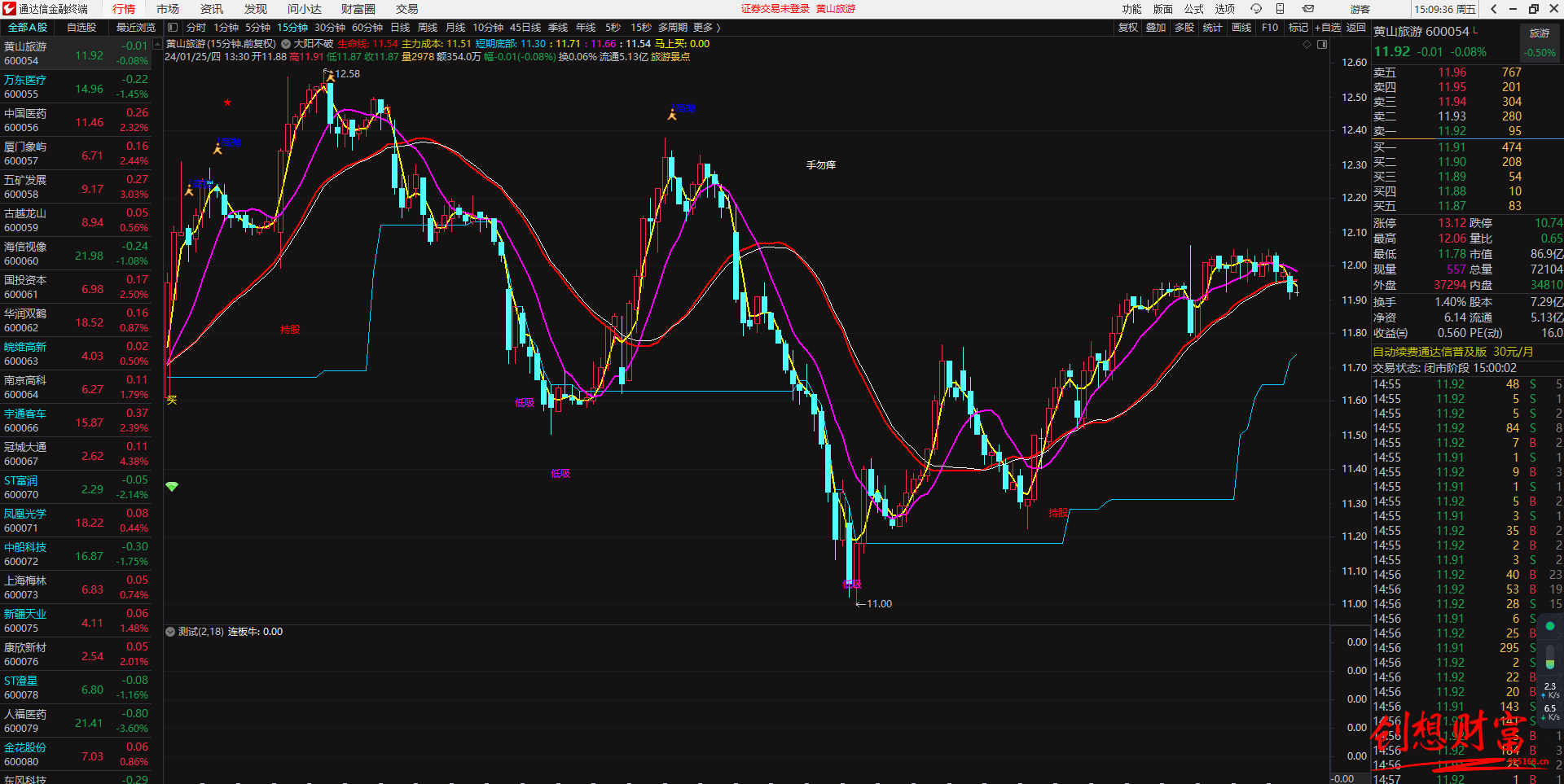Open the mobile phone version icon
The width and height of the screenshot is (1564, 784).
pyautogui.click(x=1281, y=9)
